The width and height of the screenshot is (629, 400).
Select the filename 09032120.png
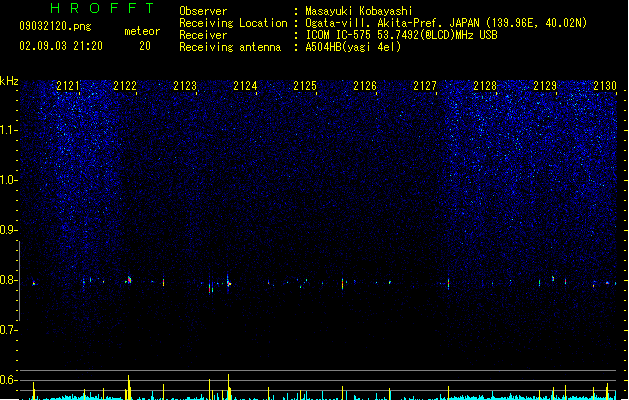[55, 26]
